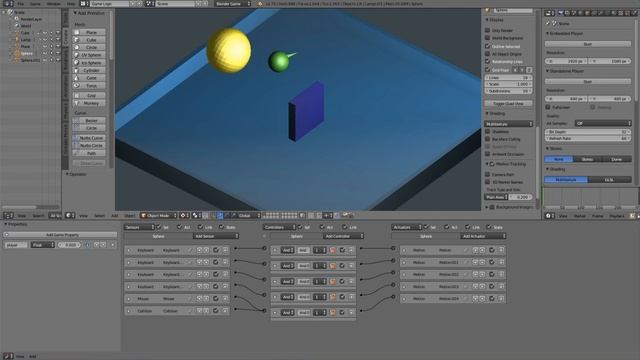This screenshot has height=360, width=640.
Task: Open the File menu
Action: (20, 4)
